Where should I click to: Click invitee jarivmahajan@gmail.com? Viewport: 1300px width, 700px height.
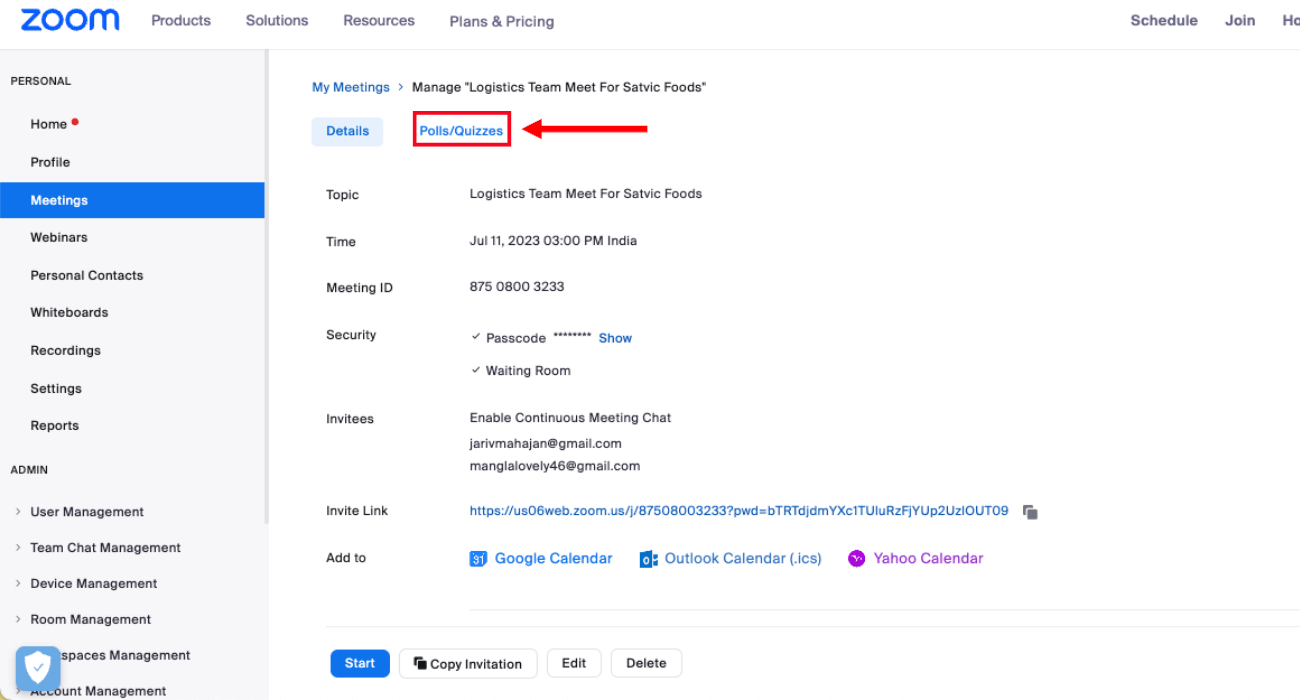point(546,443)
